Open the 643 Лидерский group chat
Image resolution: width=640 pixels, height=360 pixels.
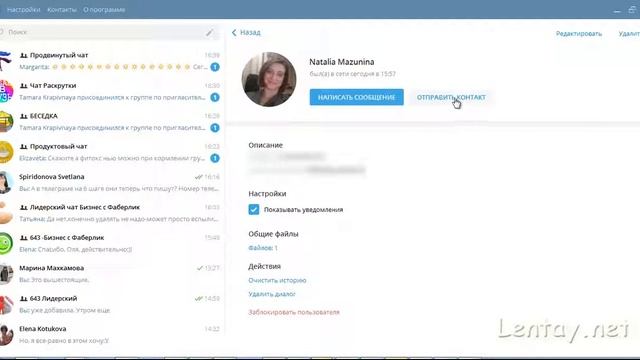111,304
